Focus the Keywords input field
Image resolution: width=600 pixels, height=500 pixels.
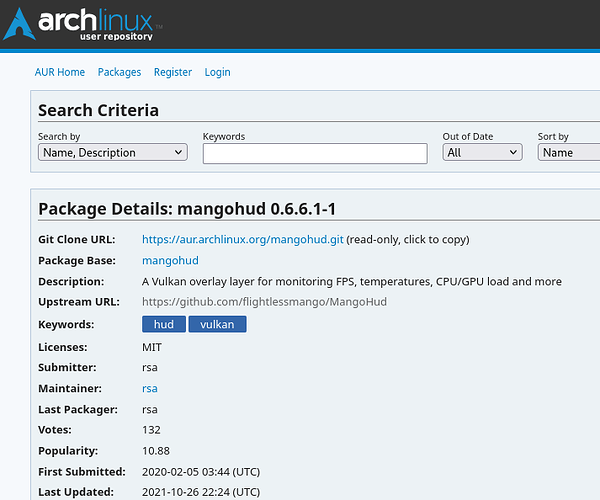point(315,153)
